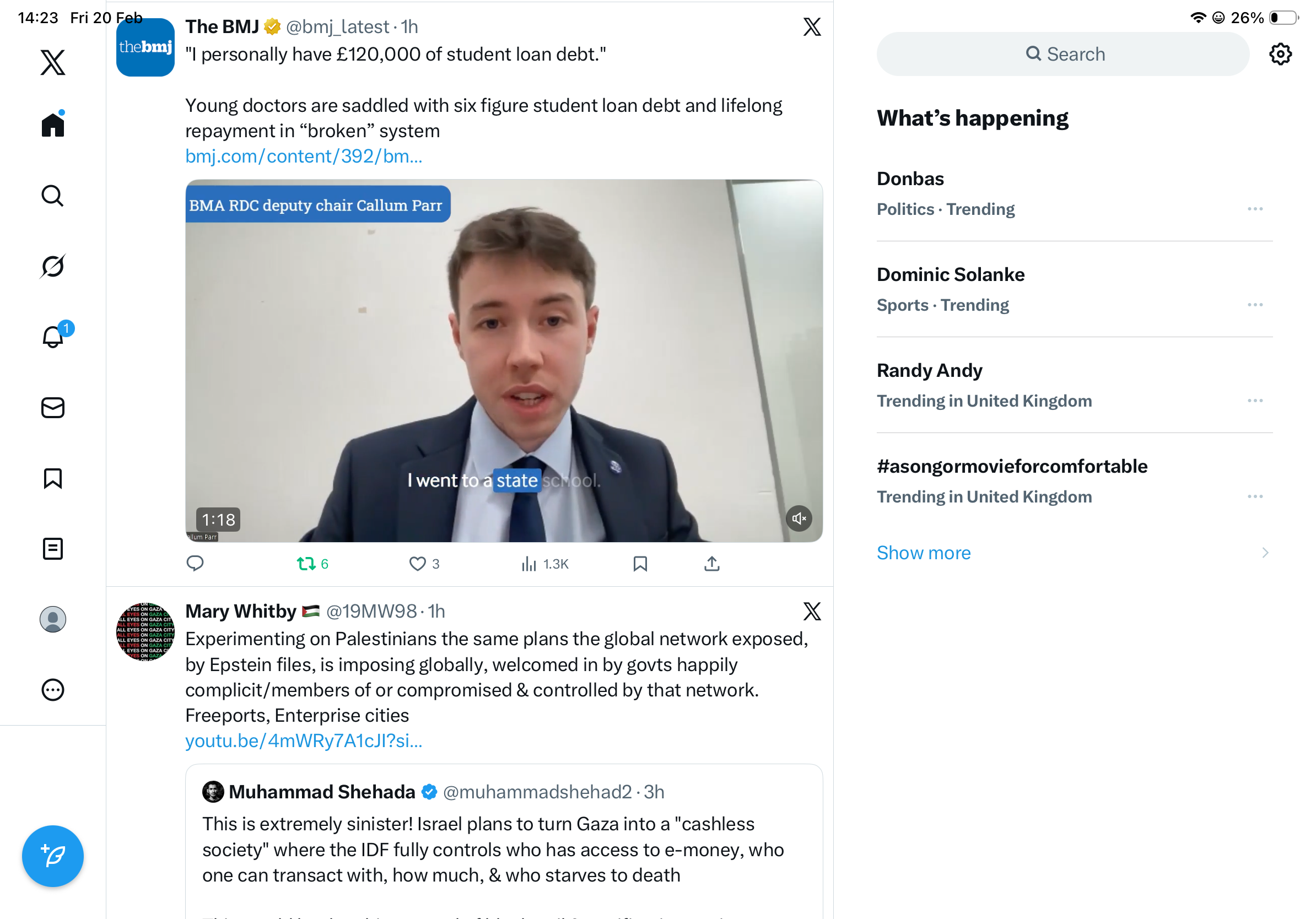Expand the sidebar More menu

(53, 690)
